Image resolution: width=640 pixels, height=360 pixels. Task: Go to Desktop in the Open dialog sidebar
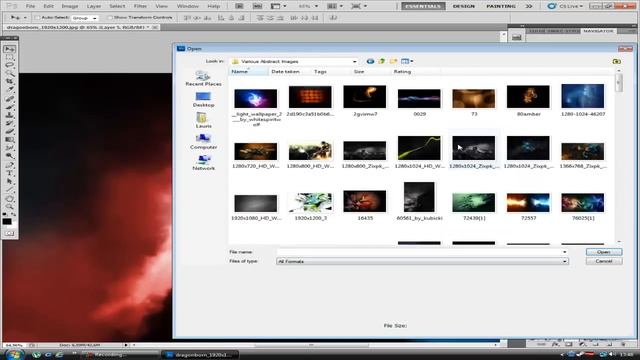[203, 100]
